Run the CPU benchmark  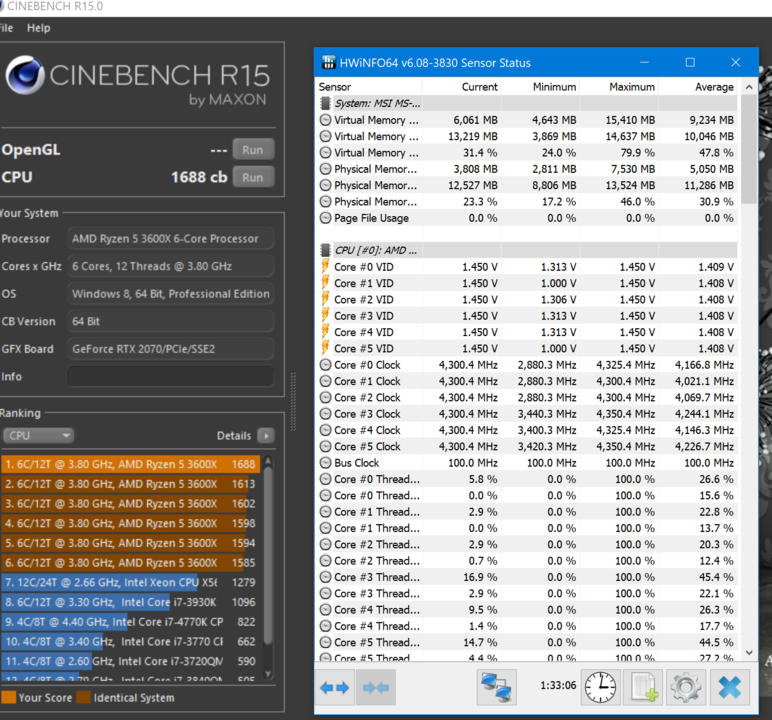pos(253,177)
